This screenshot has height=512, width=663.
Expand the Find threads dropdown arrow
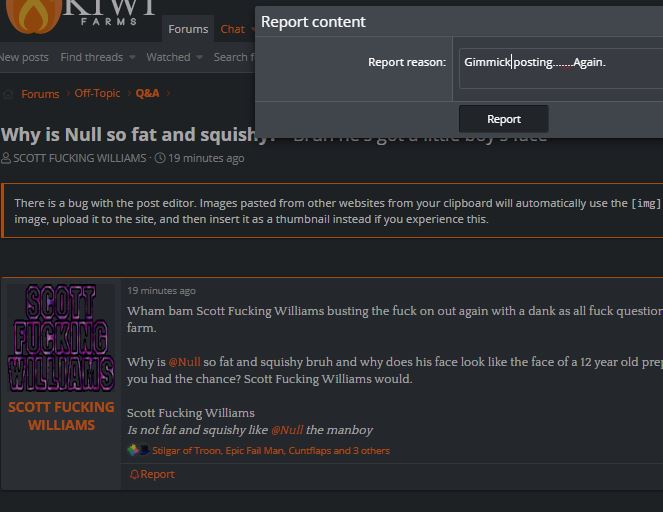(x=132, y=57)
